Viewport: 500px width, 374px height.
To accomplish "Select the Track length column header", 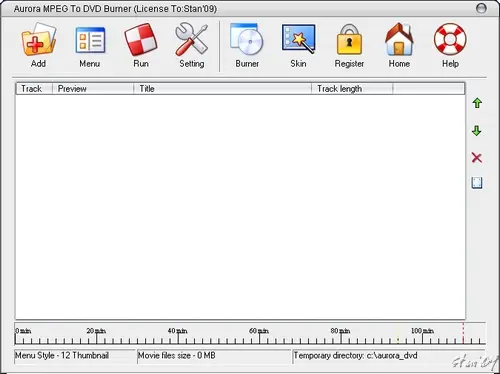I will (x=352, y=89).
